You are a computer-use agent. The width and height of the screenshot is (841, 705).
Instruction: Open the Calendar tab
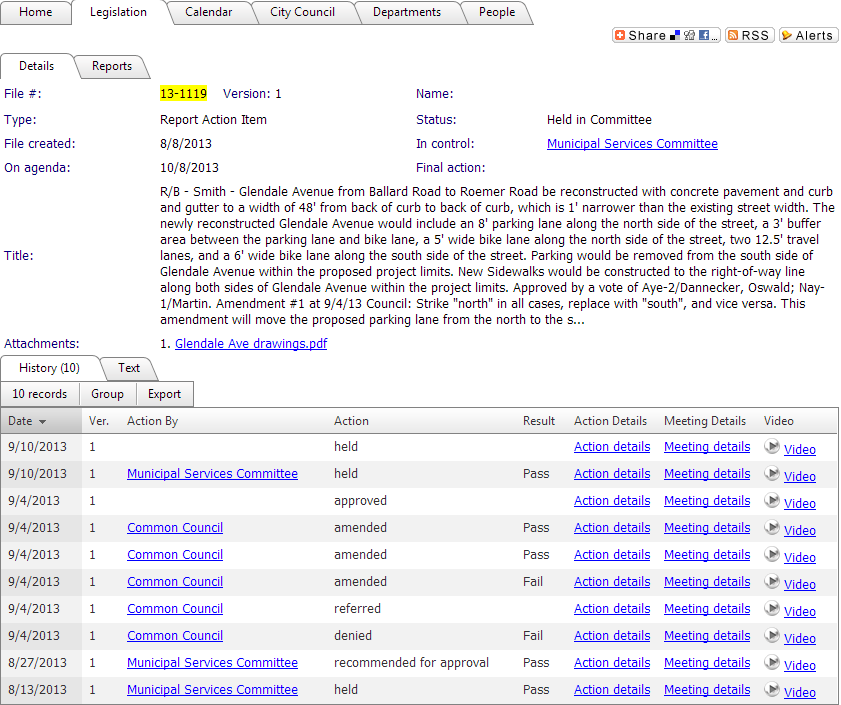coord(209,12)
